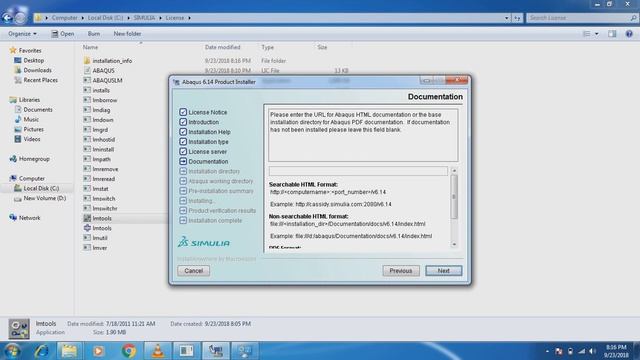This screenshot has width=640, height=360.
Task: Click the Back navigation button
Action: [7, 18]
